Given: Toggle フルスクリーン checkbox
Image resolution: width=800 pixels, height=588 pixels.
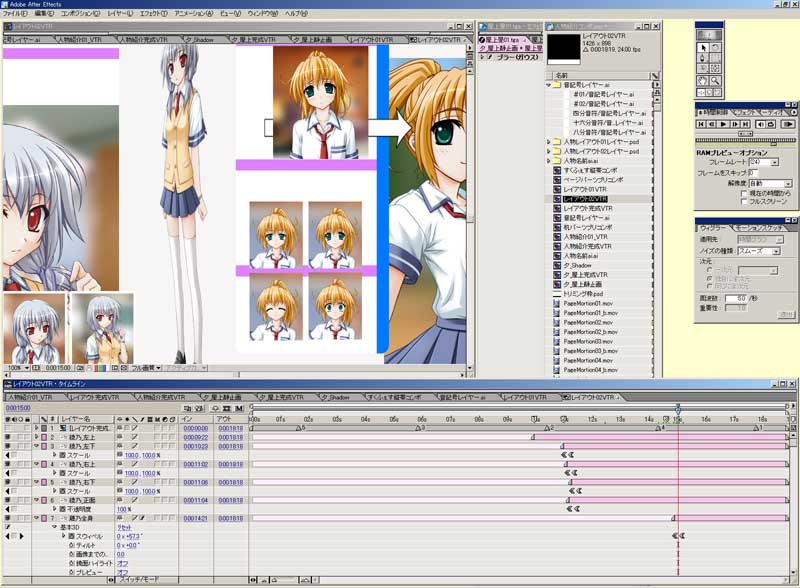Looking at the screenshot, I should pos(744,202).
